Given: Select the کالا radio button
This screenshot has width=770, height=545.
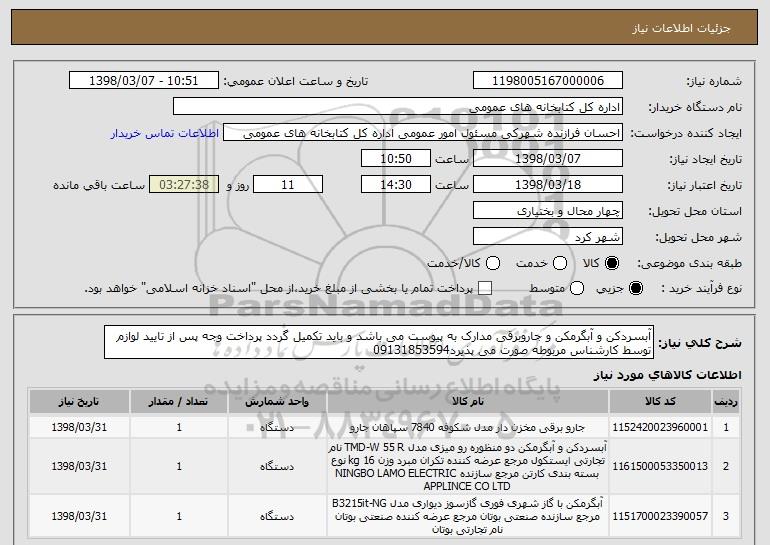Looking at the screenshot, I should pyautogui.click(x=611, y=263).
